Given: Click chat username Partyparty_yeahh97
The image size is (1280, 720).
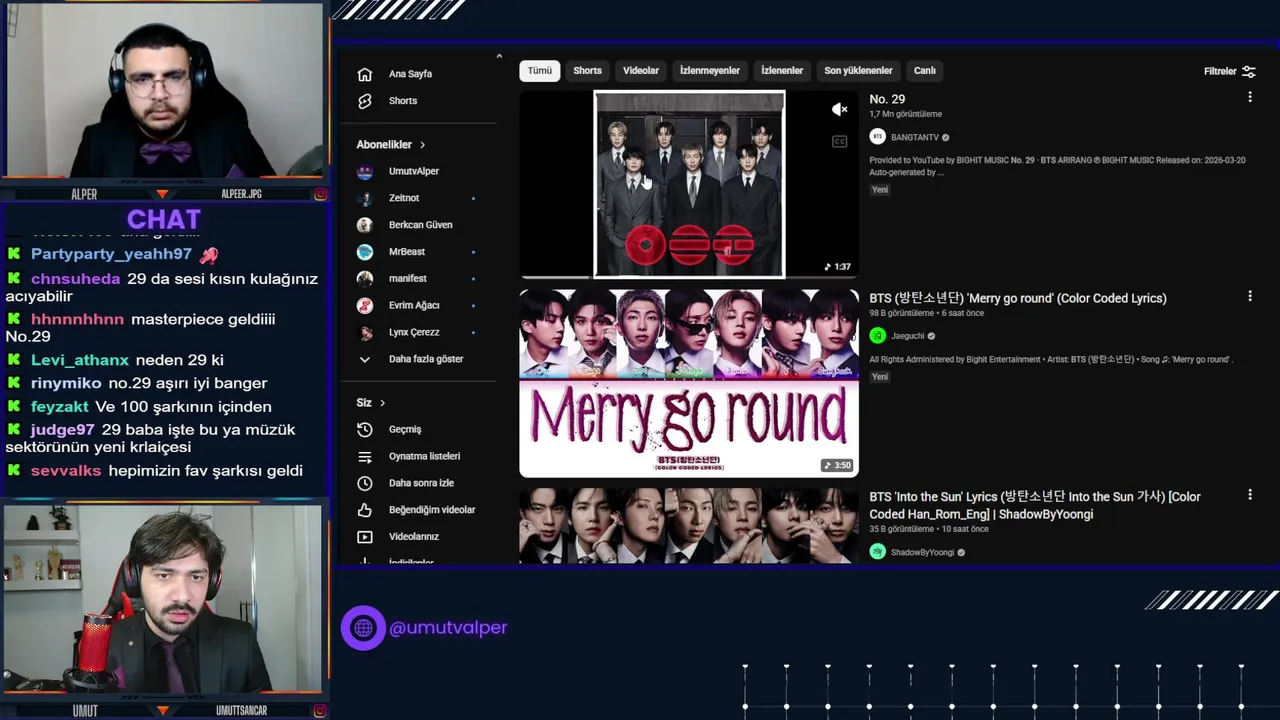Looking at the screenshot, I should [x=111, y=254].
